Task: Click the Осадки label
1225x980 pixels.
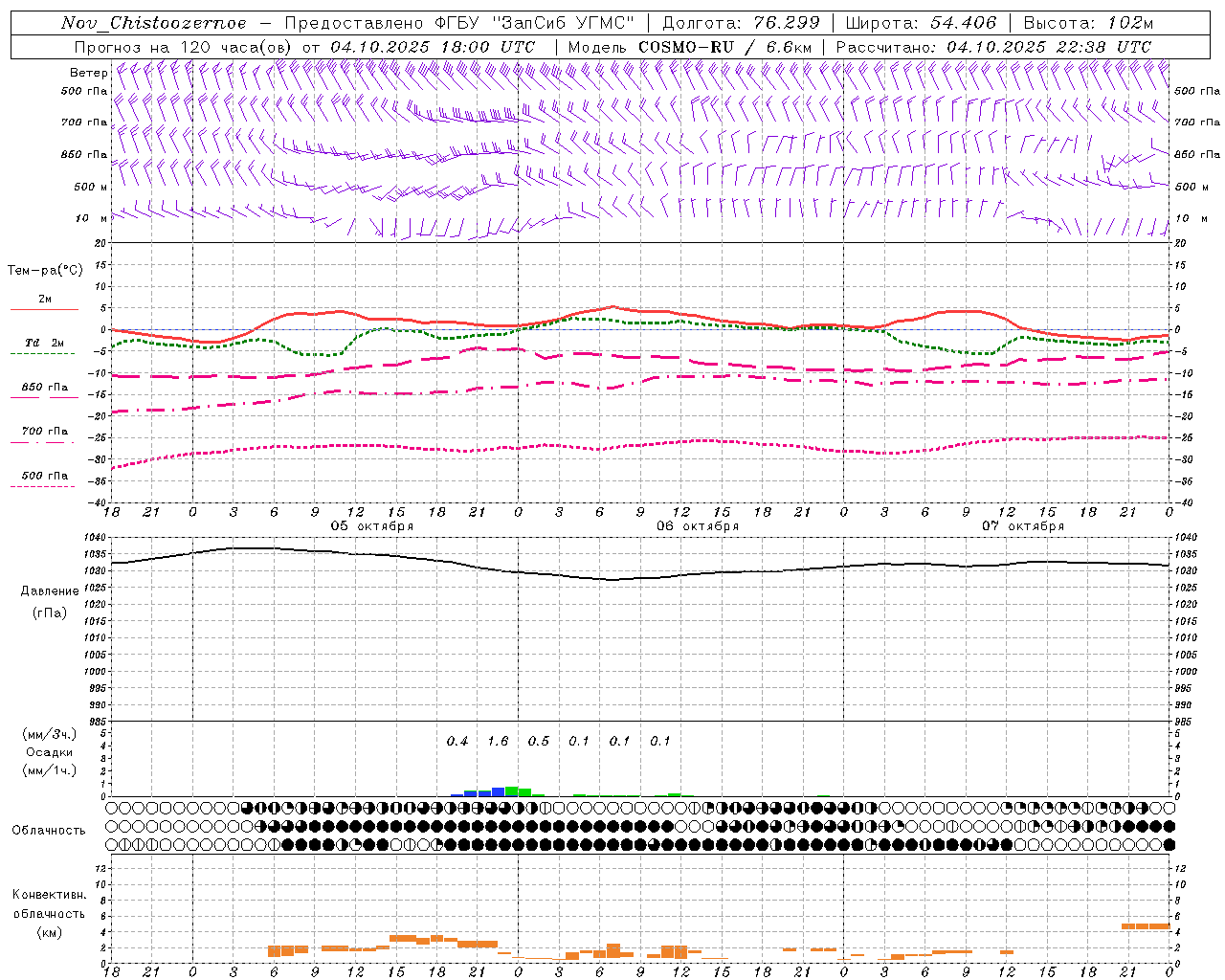Action: pos(49,753)
